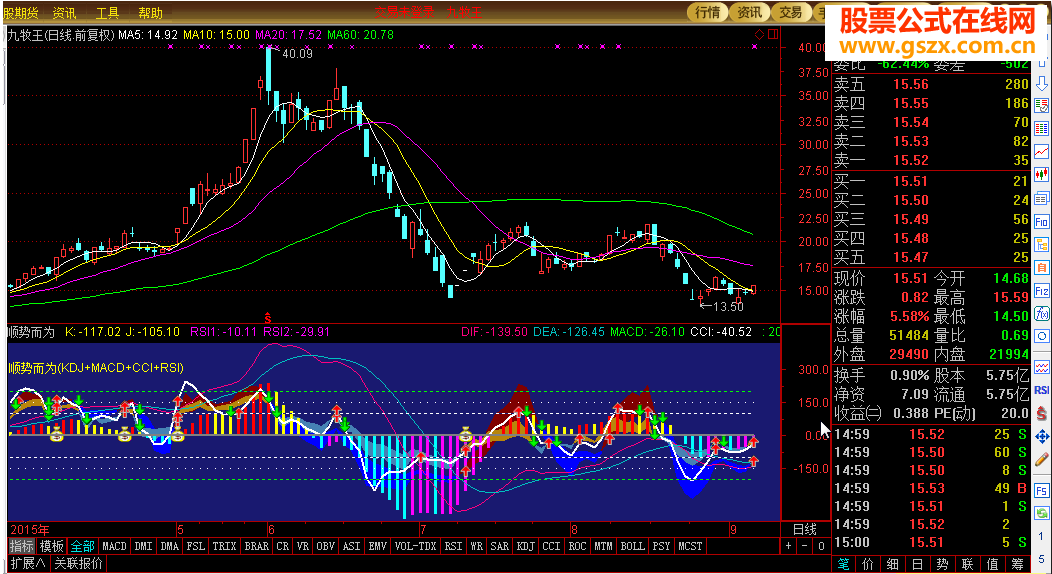1052x574 pixels.
Task: Click the red S marker below price chart
Action: (268, 317)
